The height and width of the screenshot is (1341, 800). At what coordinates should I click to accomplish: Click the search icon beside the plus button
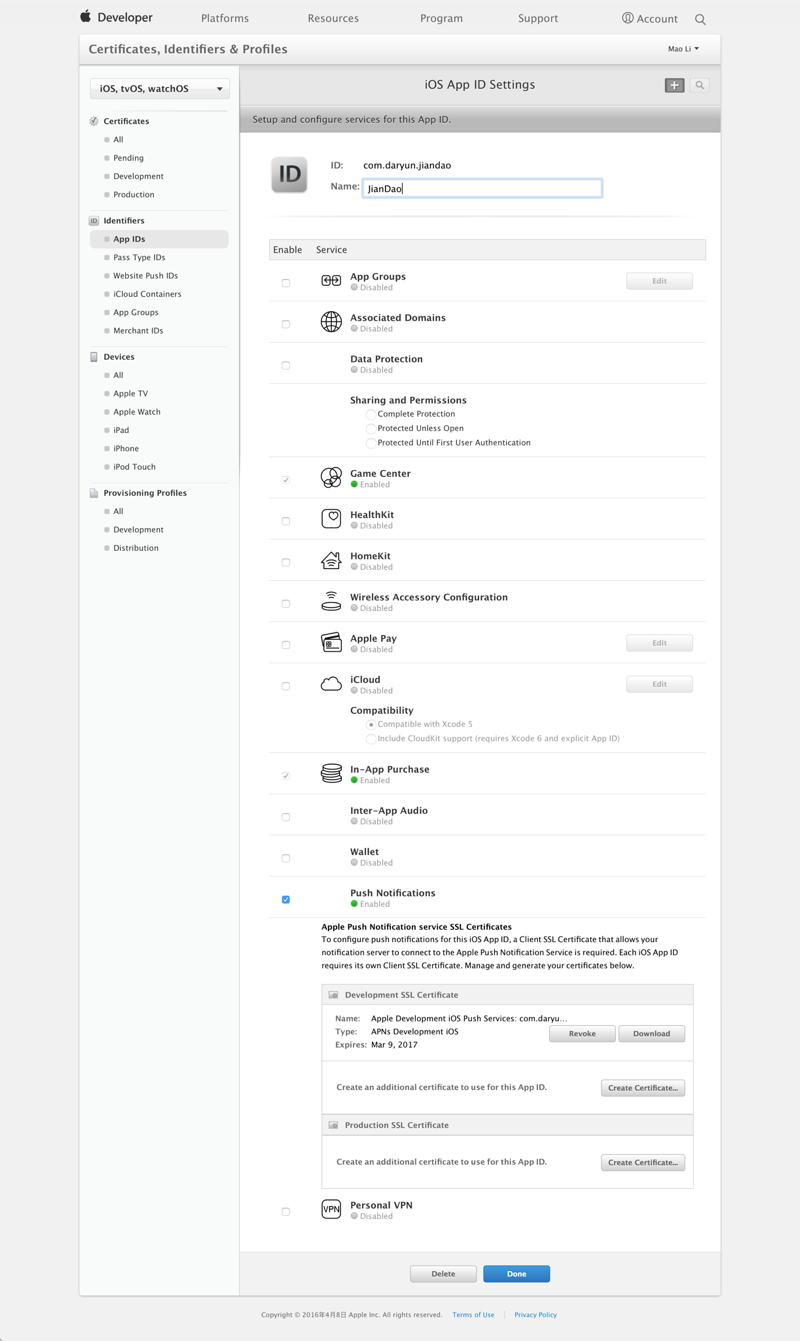click(x=700, y=85)
